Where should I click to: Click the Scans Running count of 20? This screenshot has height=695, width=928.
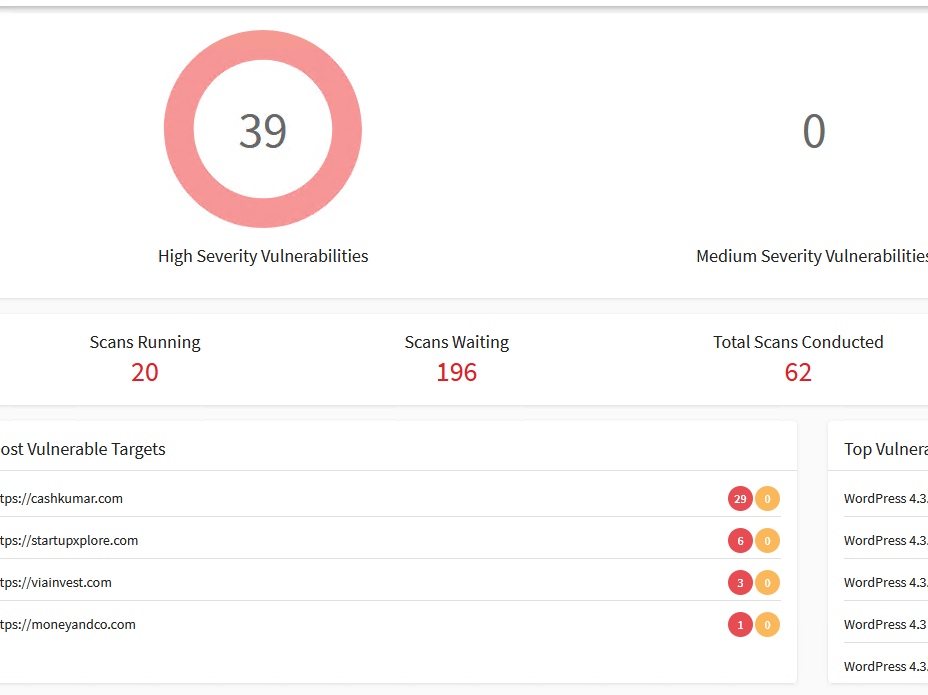click(x=145, y=372)
